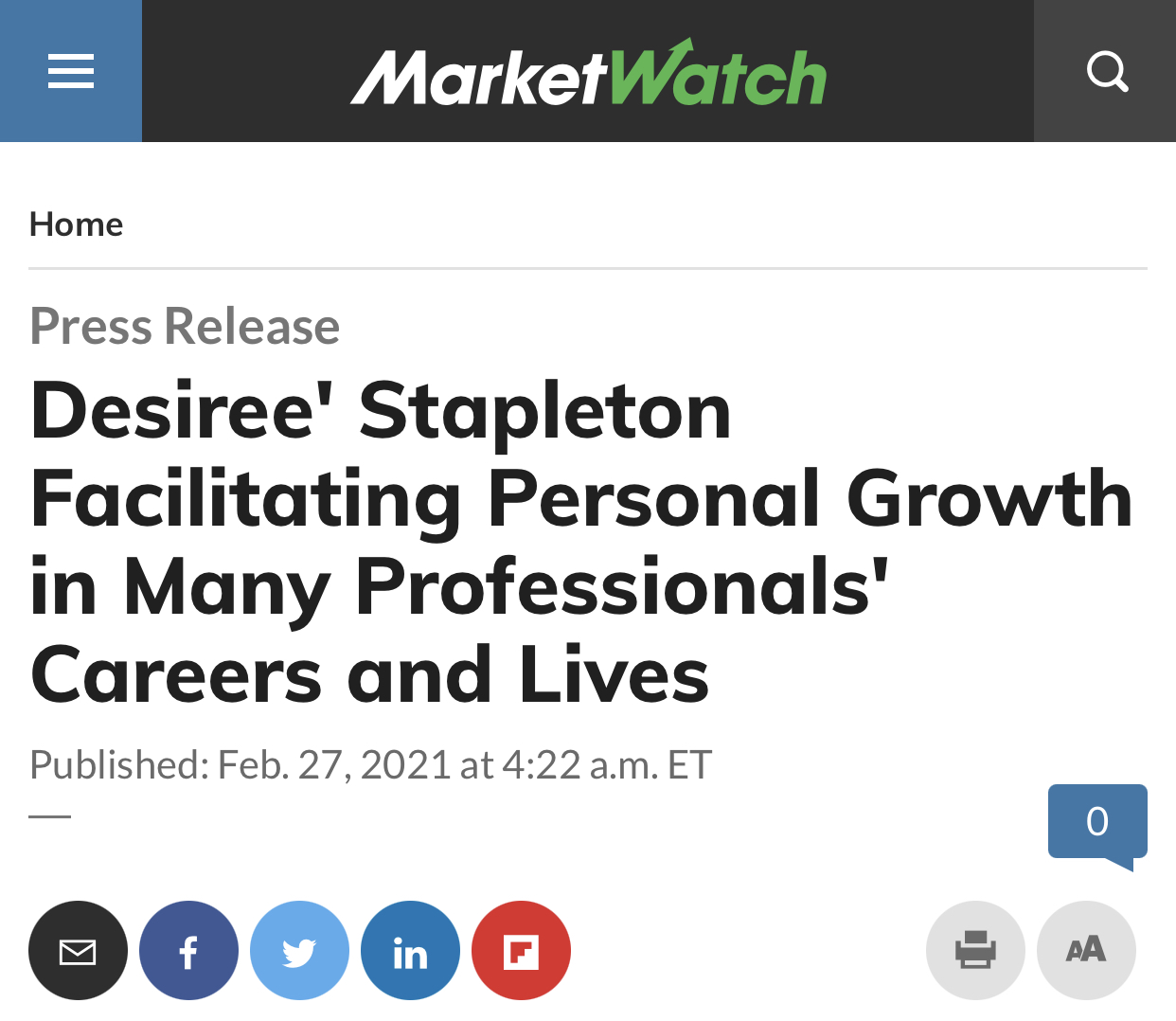Image resolution: width=1176 pixels, height=1021 pixels.
Task: Go to the Home breadcrumb link
Action: click(x=77, y=224)
